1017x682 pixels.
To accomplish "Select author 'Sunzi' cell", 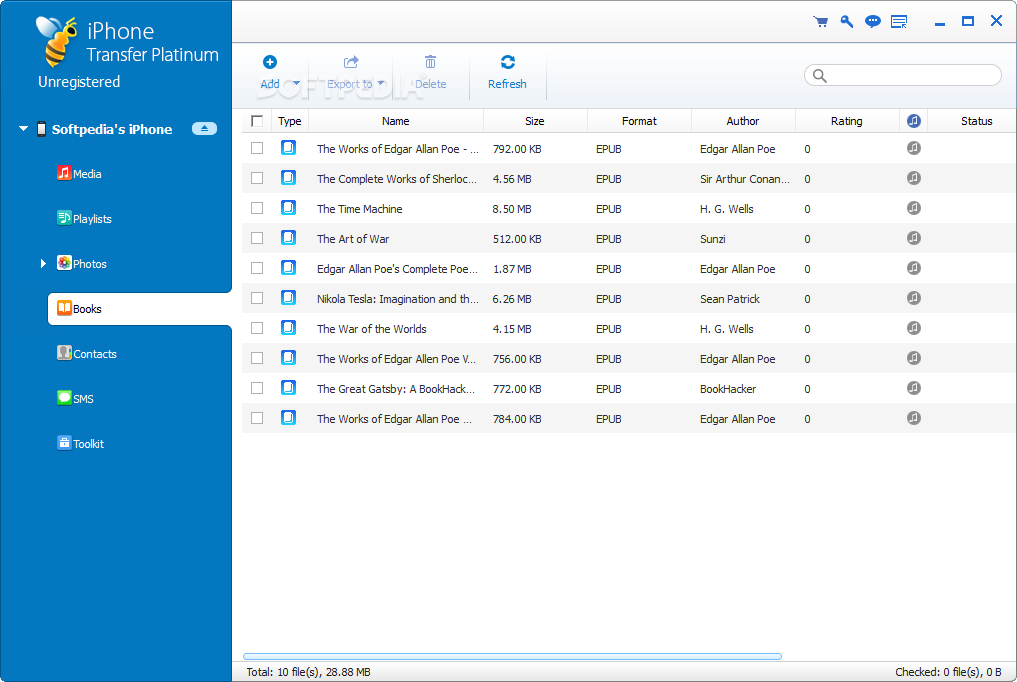I will click(713, 239).
